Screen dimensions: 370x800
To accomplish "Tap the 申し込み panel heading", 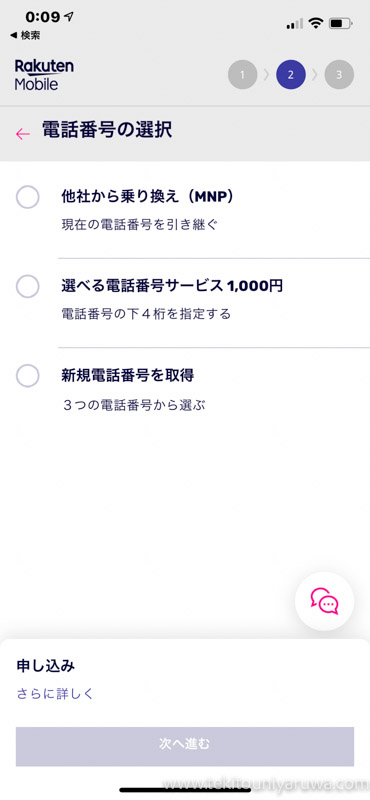I will pyautogui.click(x=46, y=666).
